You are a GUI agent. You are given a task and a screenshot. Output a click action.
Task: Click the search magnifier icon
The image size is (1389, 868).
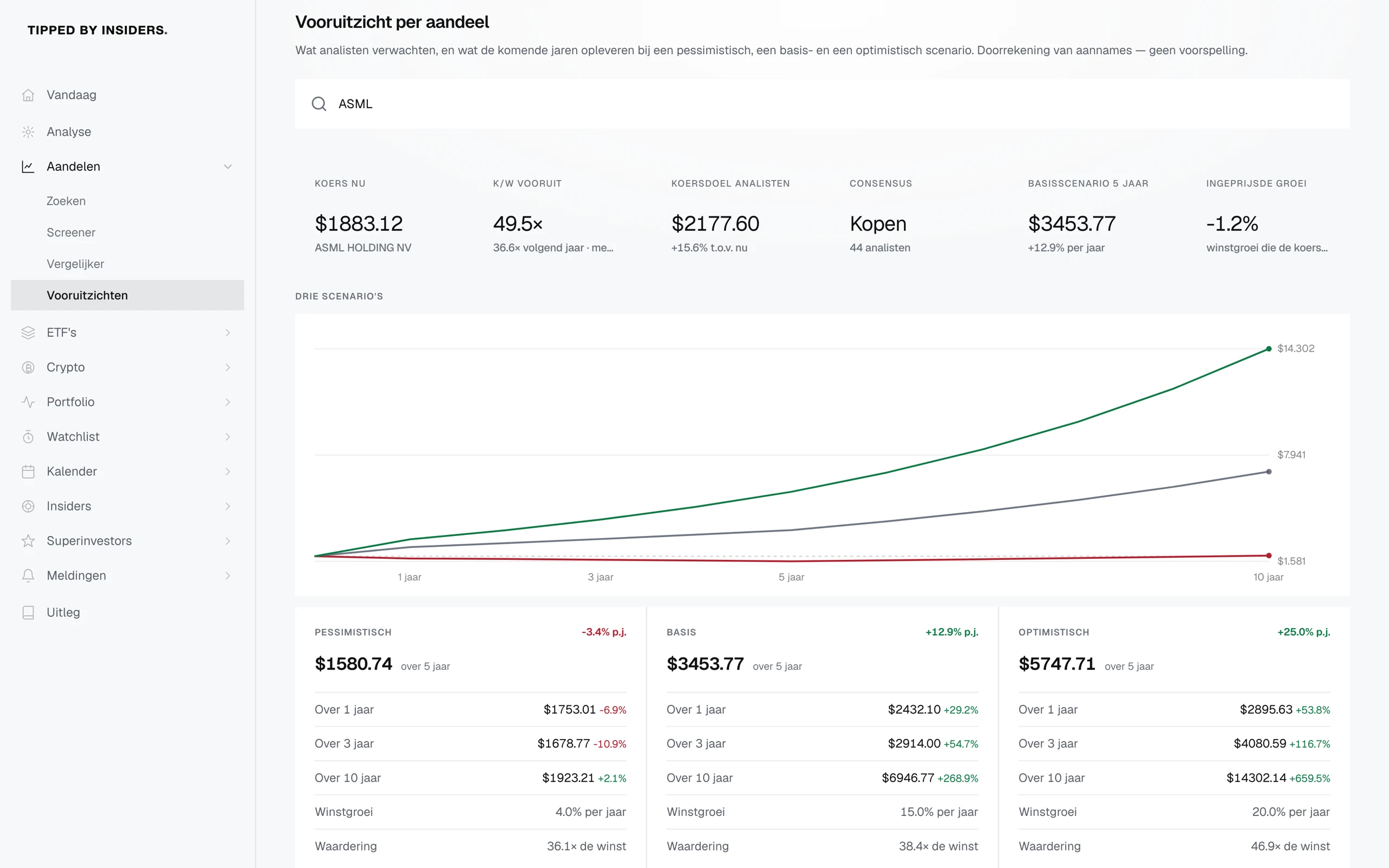click(x=319, y=104)
